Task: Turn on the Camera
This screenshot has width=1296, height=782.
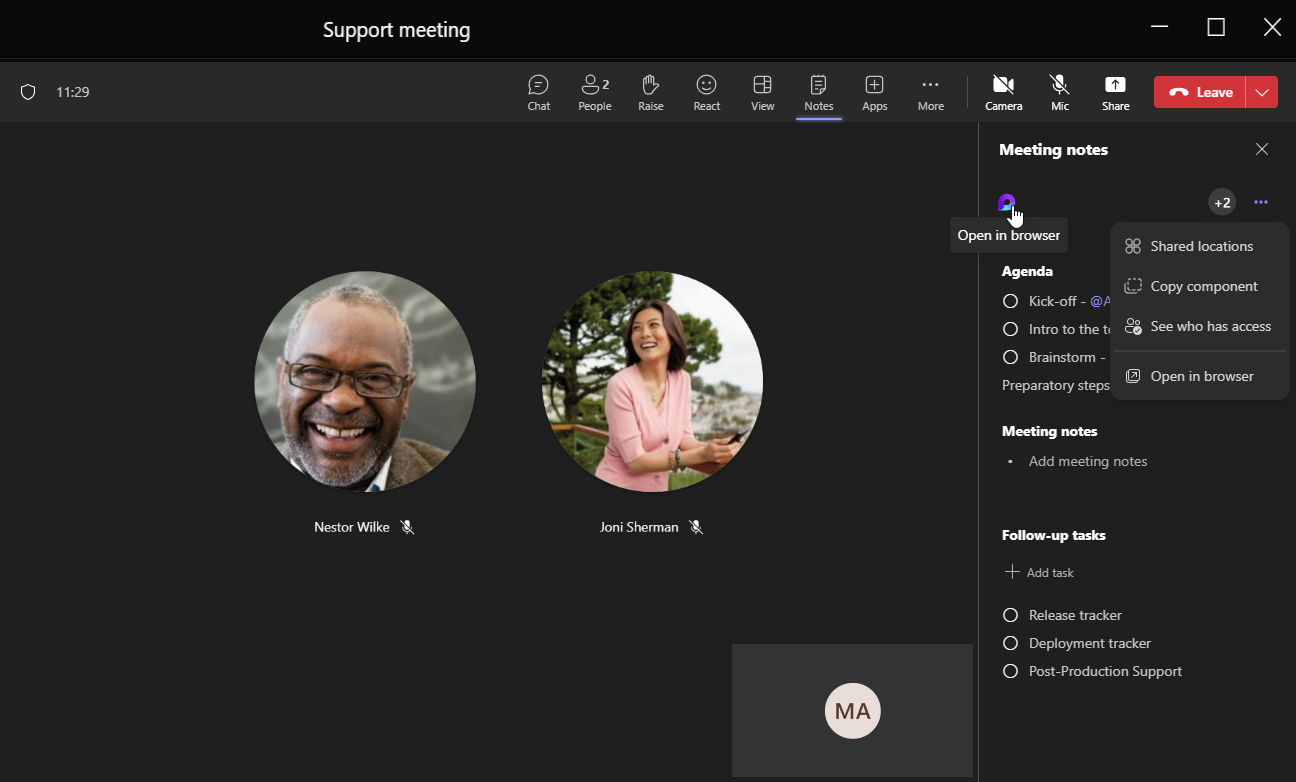Action: pyautogui.click(x=1003, y=91)
